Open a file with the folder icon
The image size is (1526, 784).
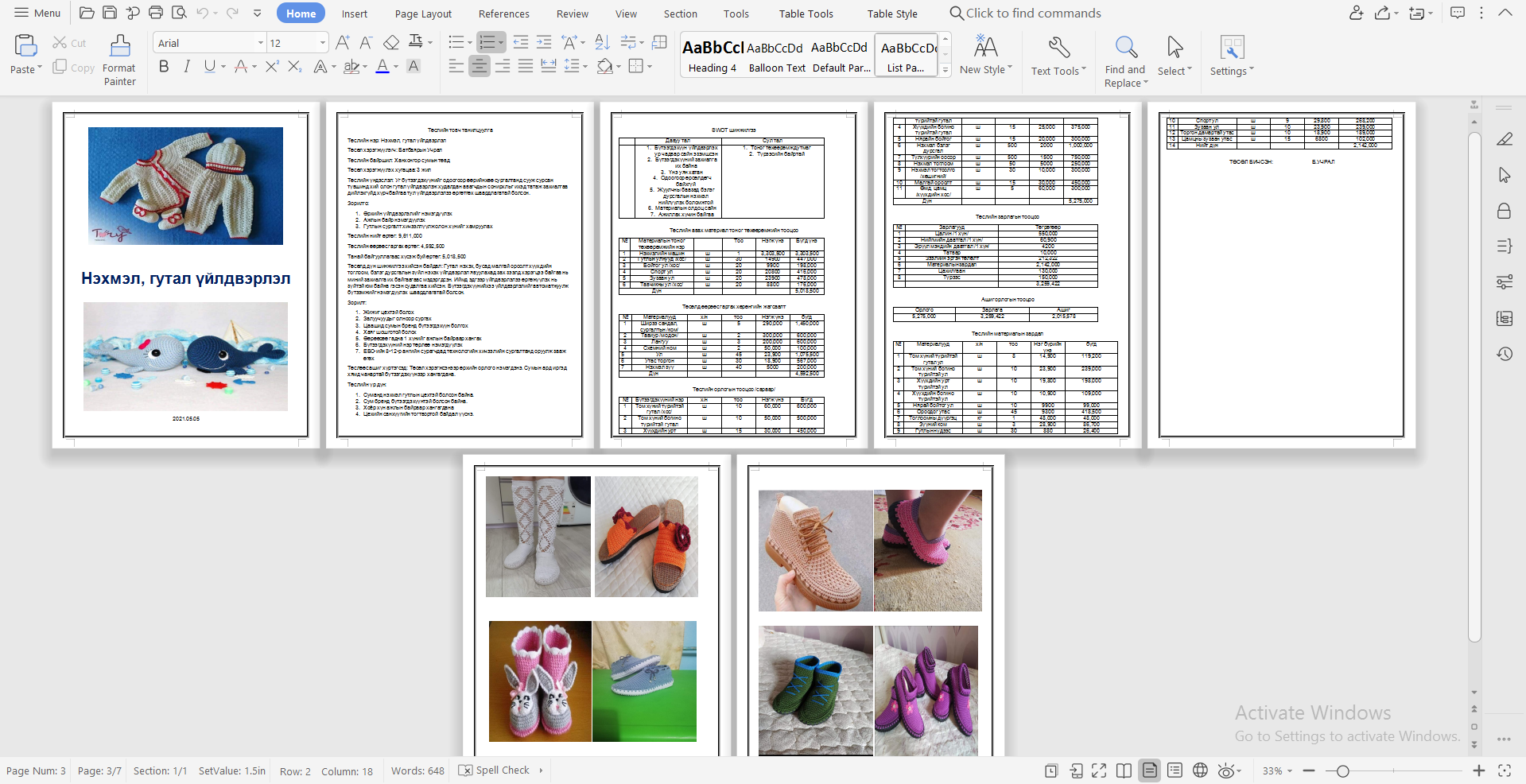pos(87,13)
